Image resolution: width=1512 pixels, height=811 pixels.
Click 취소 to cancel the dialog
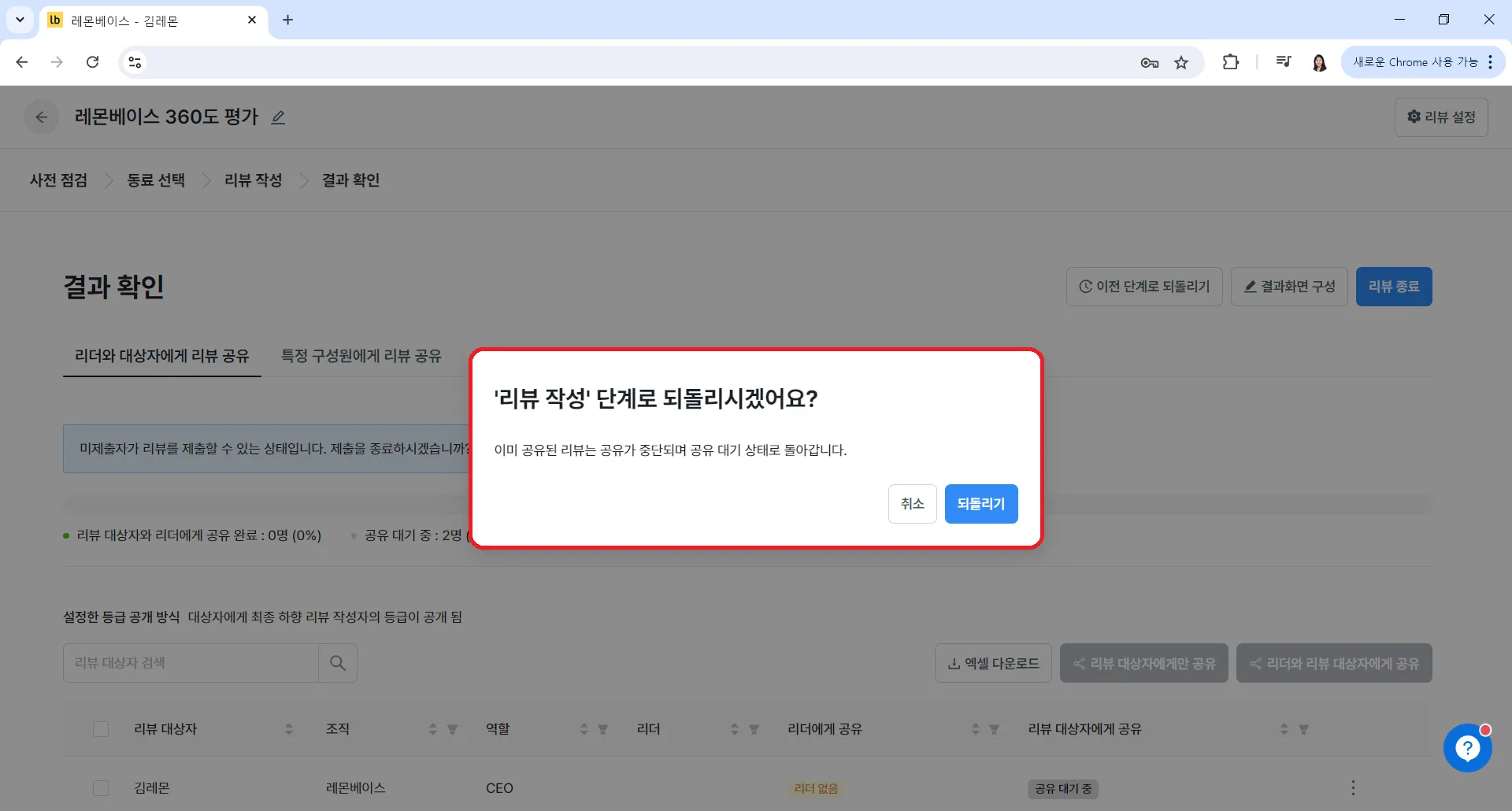(913, 504)
